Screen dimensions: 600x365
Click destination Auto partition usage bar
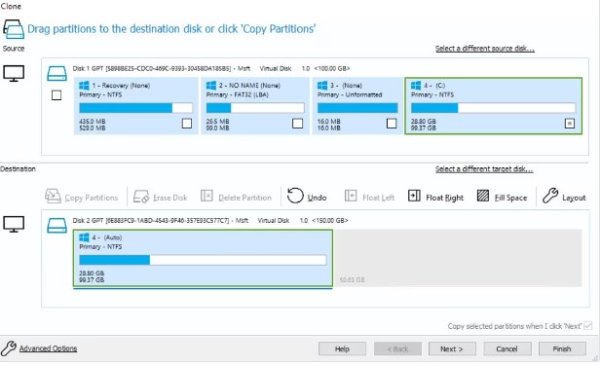pos(203,260)
